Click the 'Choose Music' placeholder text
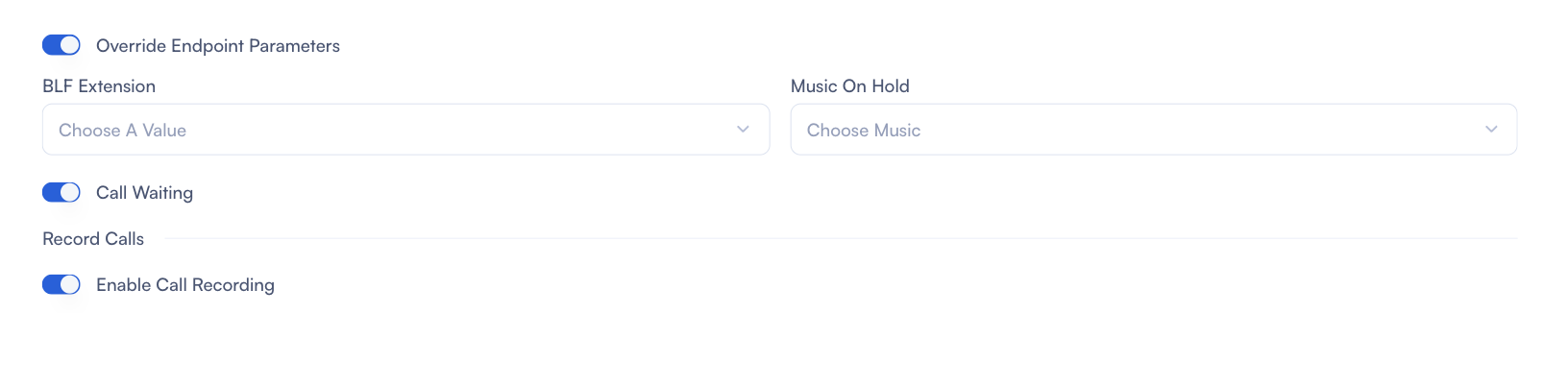Image resolution: width=1568 pixels, height=386 pixels. pyautogui.click(x=863, y=131)
